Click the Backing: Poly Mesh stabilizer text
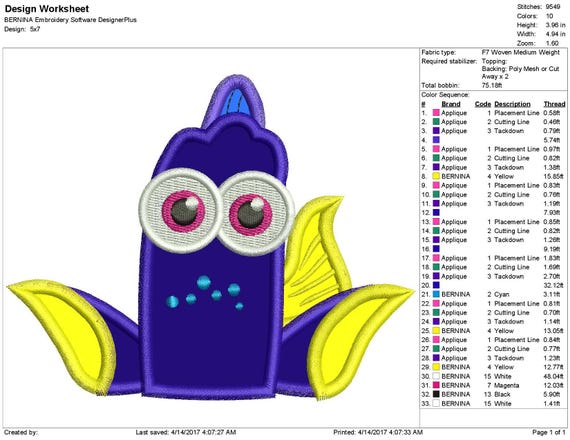The width and height of the screenshot is (570, 440). [x=521, y=73]
